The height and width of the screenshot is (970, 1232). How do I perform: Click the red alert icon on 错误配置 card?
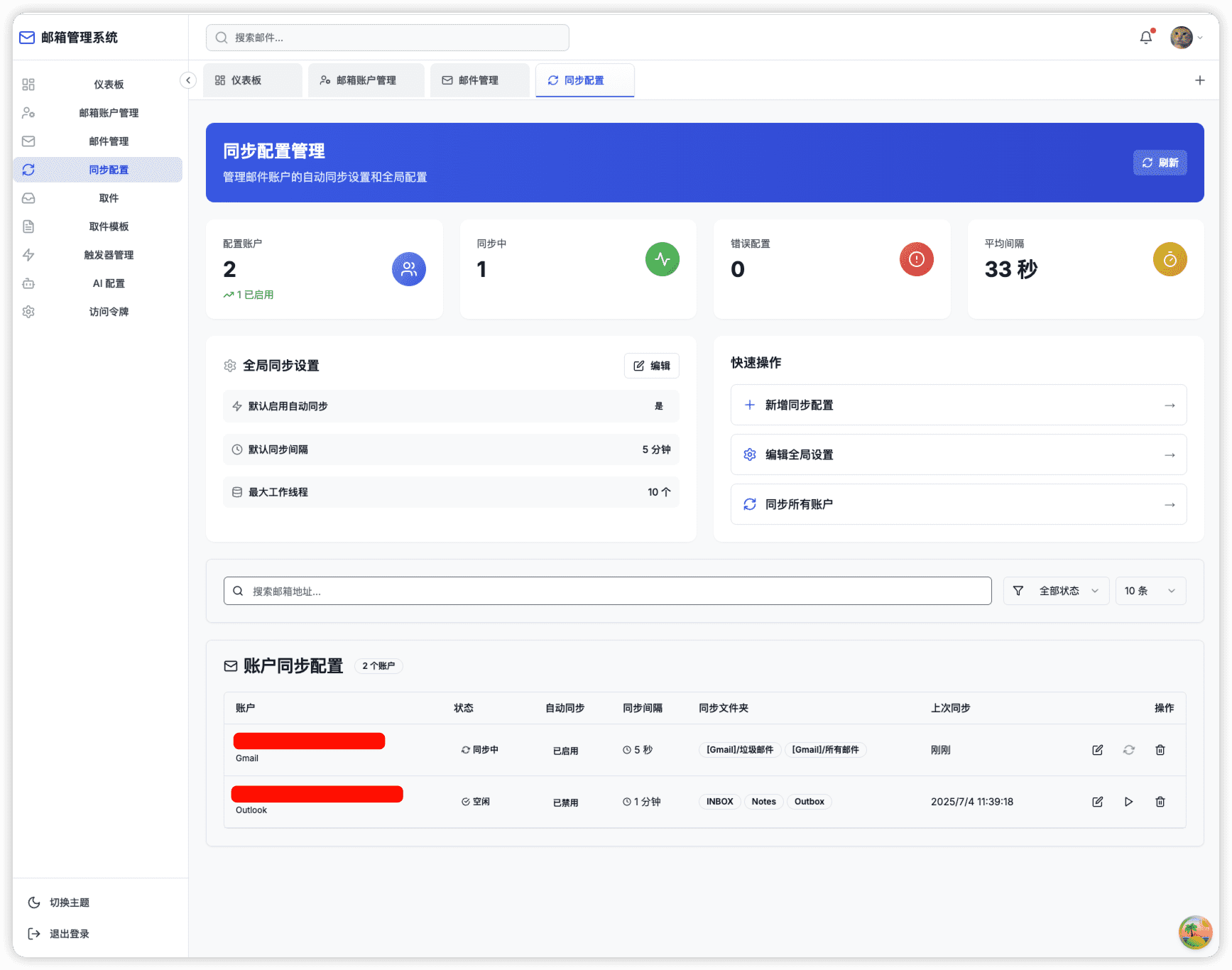click(917, 259)
